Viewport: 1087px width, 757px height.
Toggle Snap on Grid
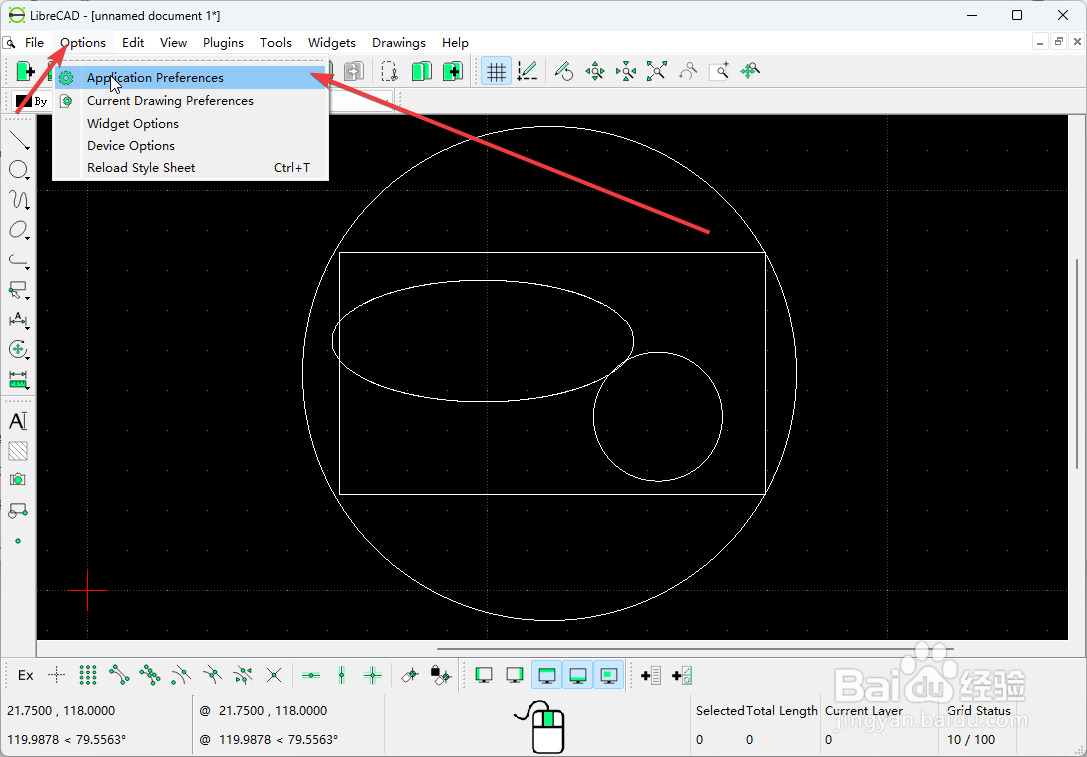click(x=88, y=675)
